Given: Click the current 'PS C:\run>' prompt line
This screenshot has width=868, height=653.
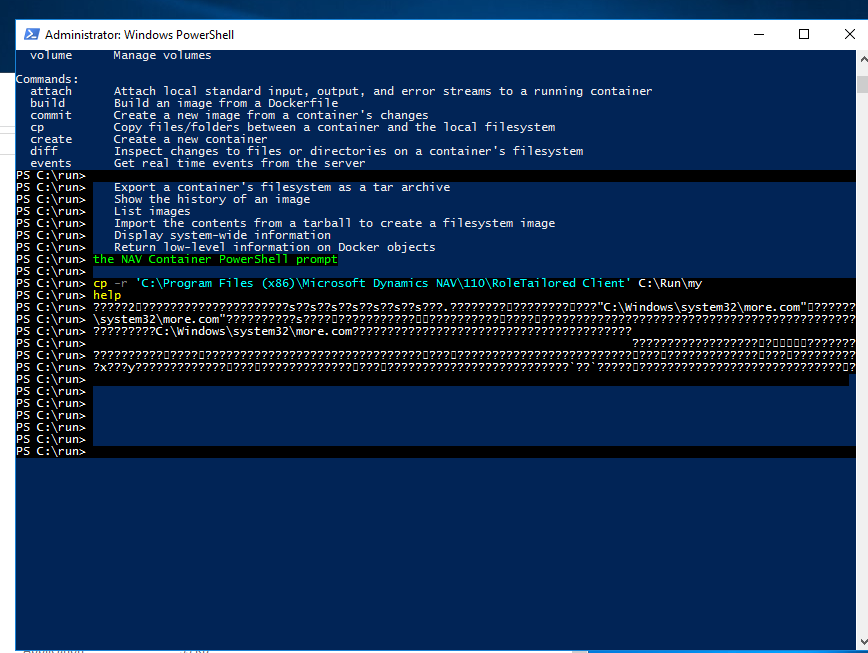Looking at the screenshot, I should coord(50,450).
